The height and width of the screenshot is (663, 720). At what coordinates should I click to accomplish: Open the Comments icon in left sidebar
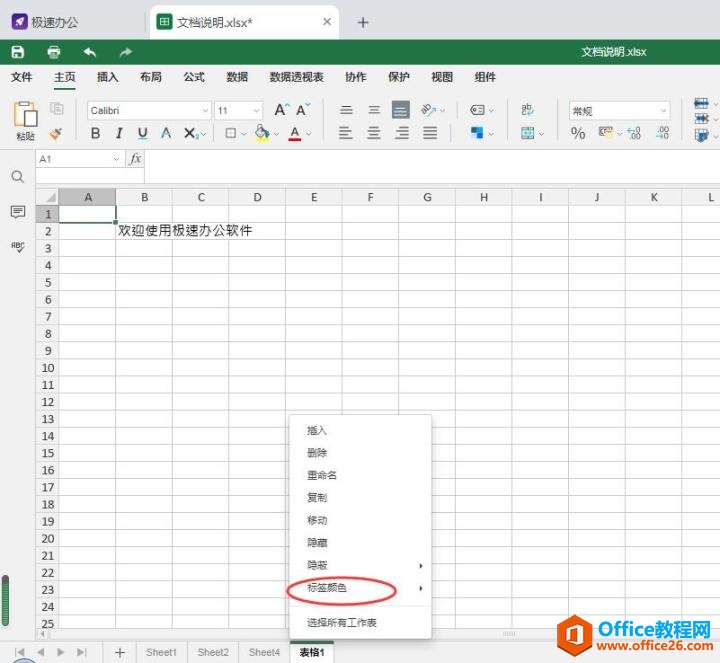[x=17, y=212]
